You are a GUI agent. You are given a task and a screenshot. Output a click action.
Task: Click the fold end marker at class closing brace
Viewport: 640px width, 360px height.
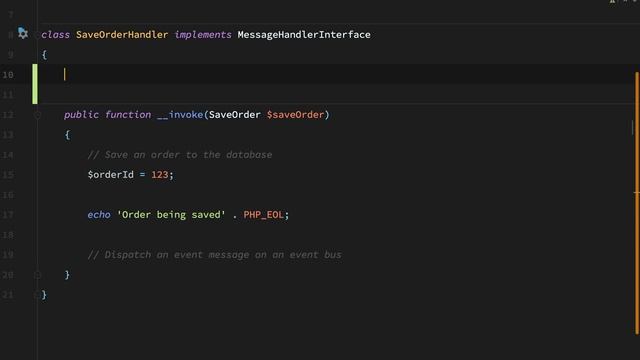pos(37,294)
